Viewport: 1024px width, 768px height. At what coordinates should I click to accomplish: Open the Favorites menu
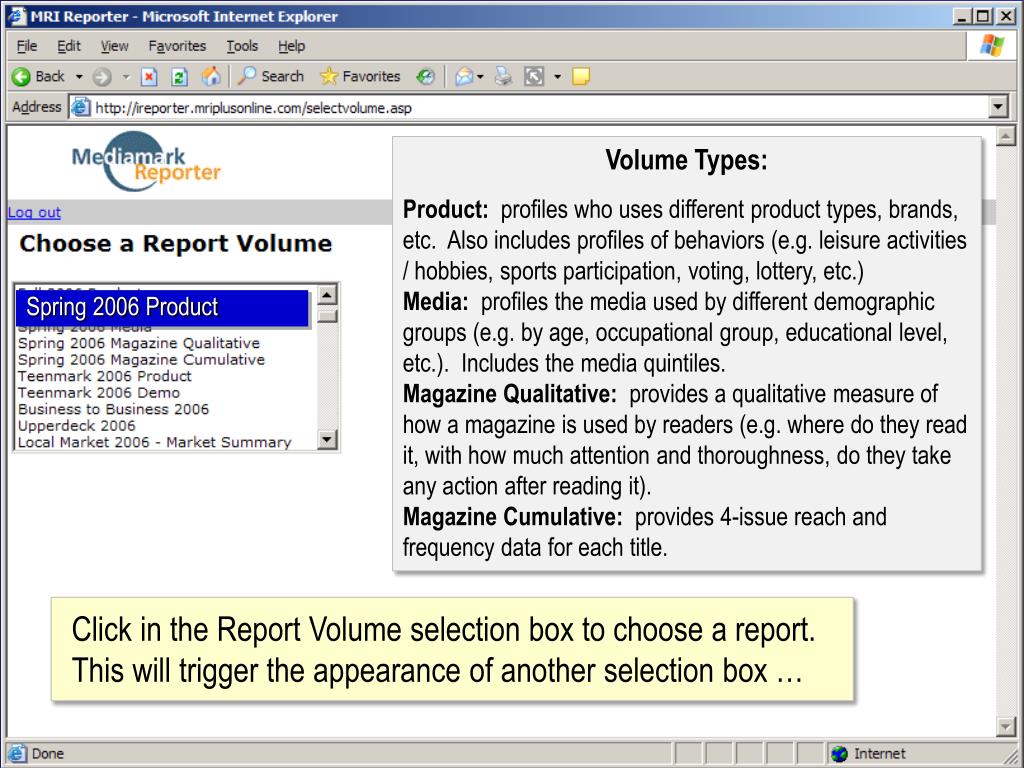(x=177, y=46)
